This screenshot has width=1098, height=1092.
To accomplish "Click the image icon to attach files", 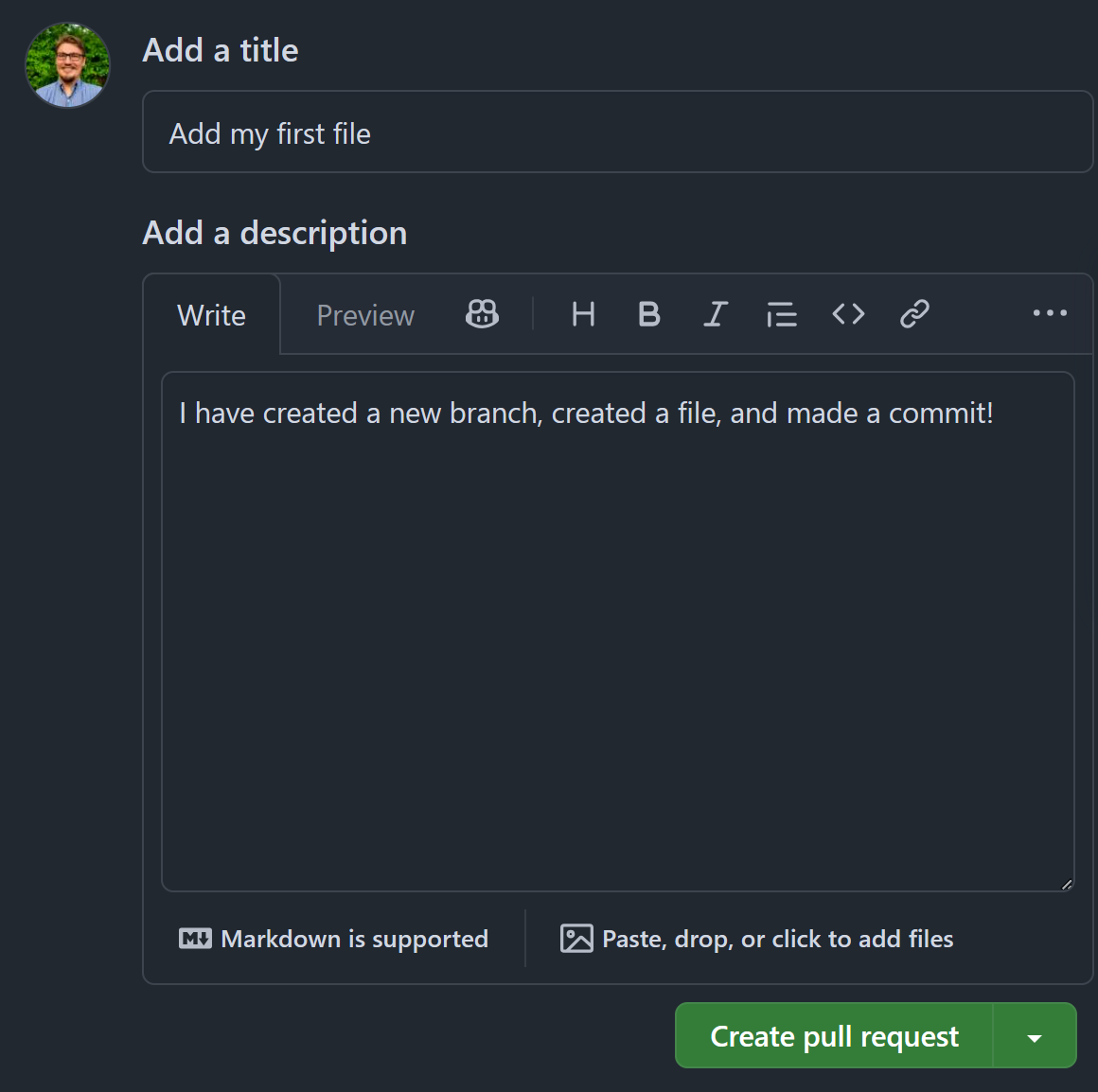I will pyautogui.click(x=576, y=938).
